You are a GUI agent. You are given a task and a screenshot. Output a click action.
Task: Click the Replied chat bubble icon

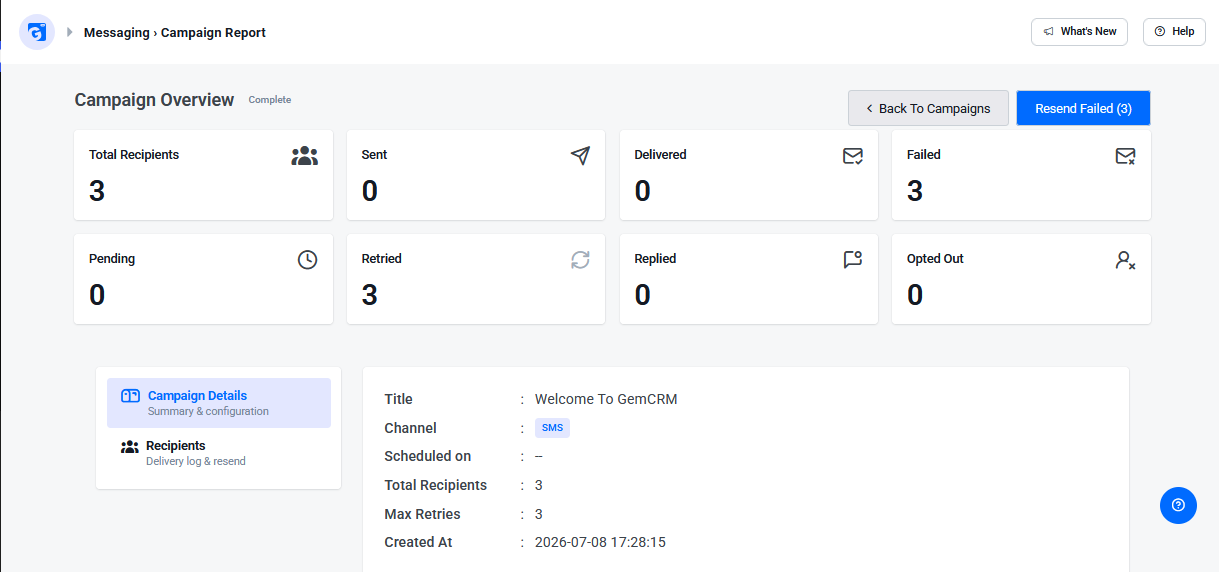point(853,259)
